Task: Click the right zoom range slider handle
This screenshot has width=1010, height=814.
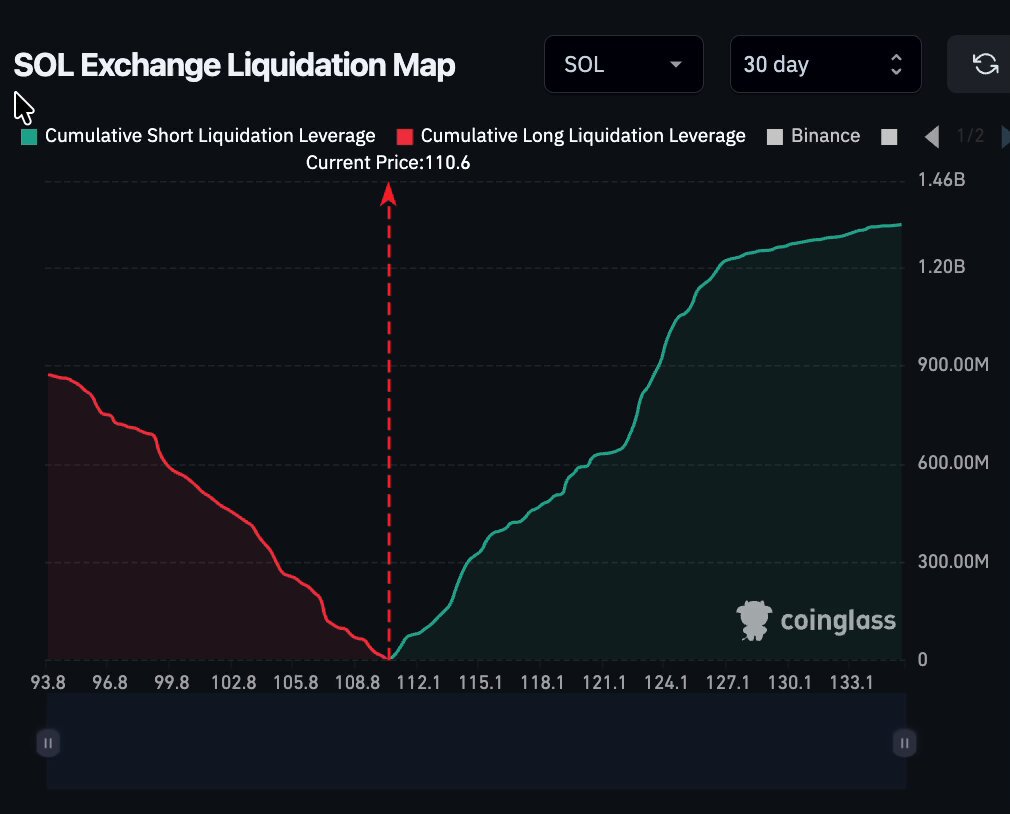Action: [x=904, y=743]
